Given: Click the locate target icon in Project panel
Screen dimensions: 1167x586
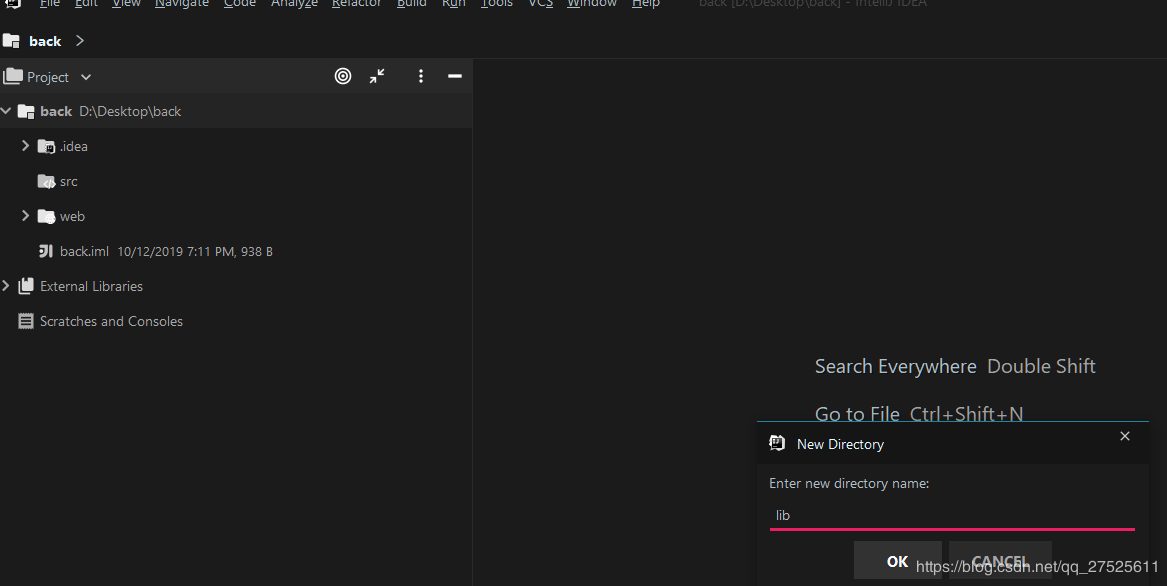Looking at the screenshot, I should click(343, 76).
